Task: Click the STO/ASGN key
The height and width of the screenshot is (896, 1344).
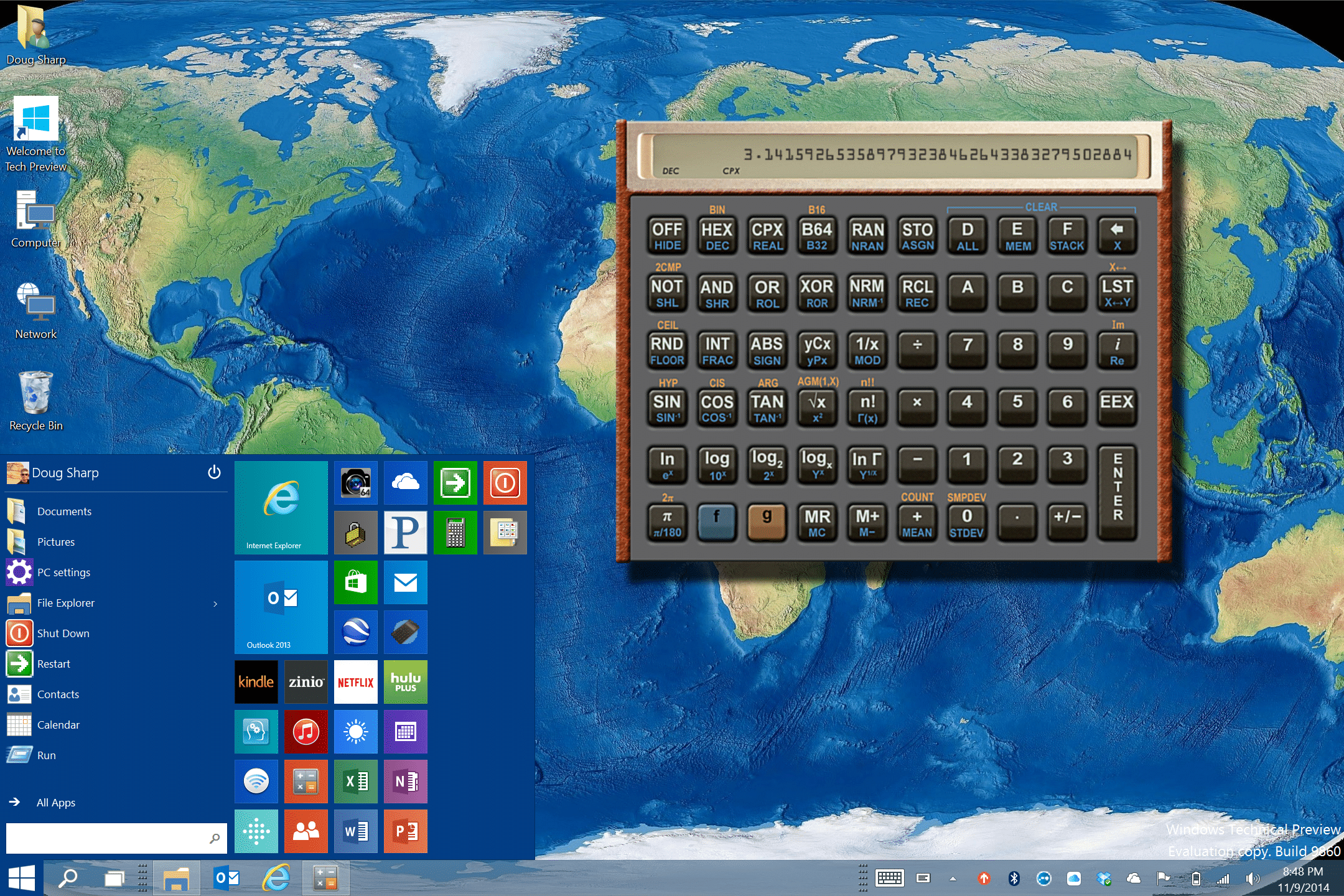Action: click(917, 236)
